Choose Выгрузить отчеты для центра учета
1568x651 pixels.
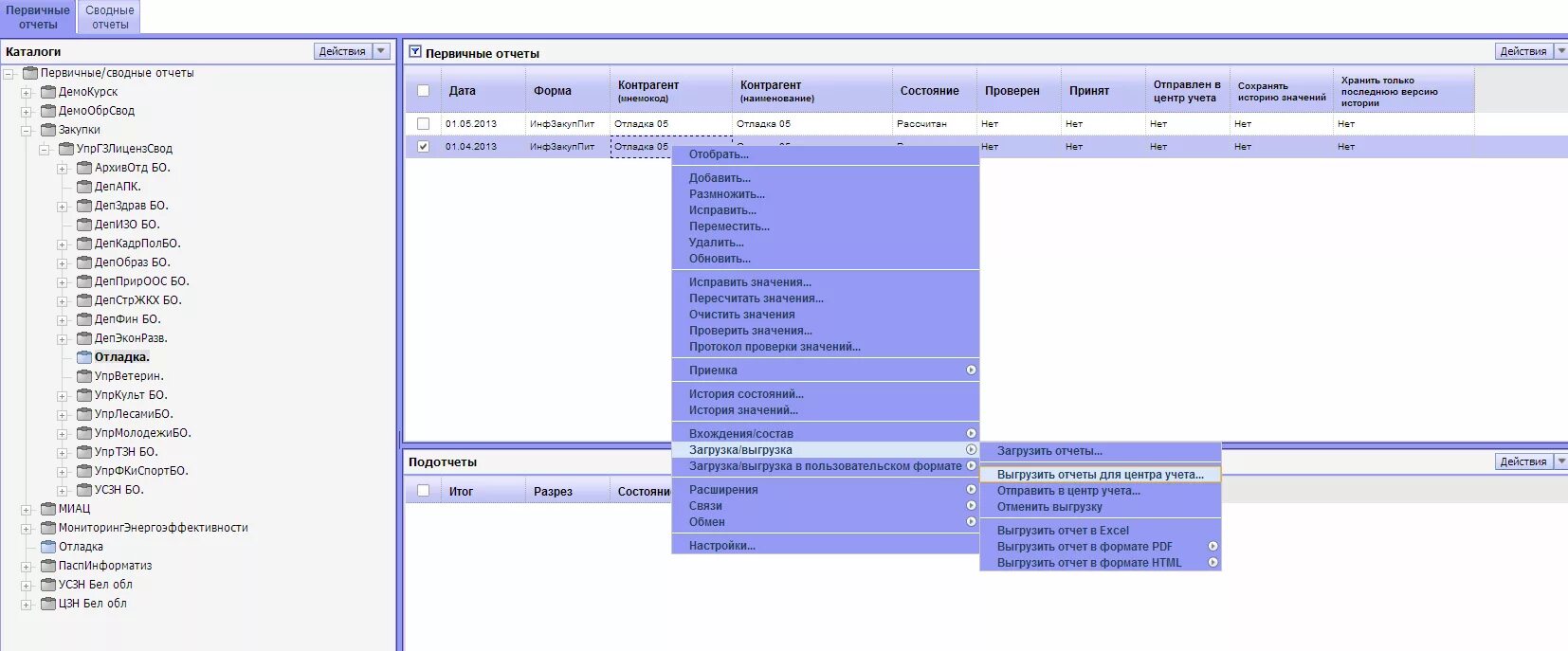click(1101, 475)
